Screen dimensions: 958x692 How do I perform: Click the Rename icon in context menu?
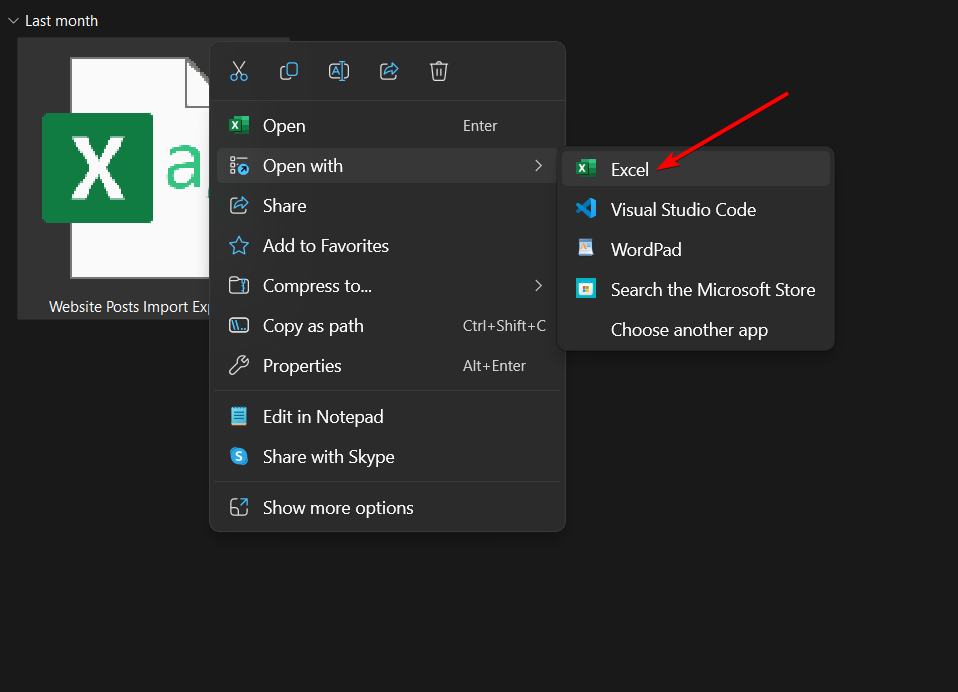339,71
